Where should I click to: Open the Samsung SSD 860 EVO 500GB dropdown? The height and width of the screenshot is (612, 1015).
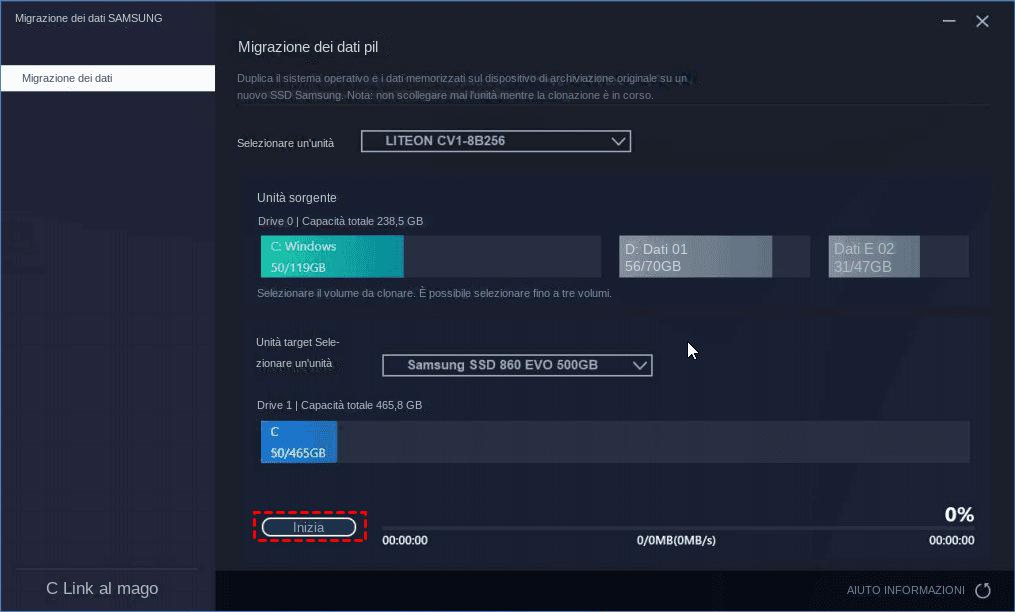tap(517, 365)
